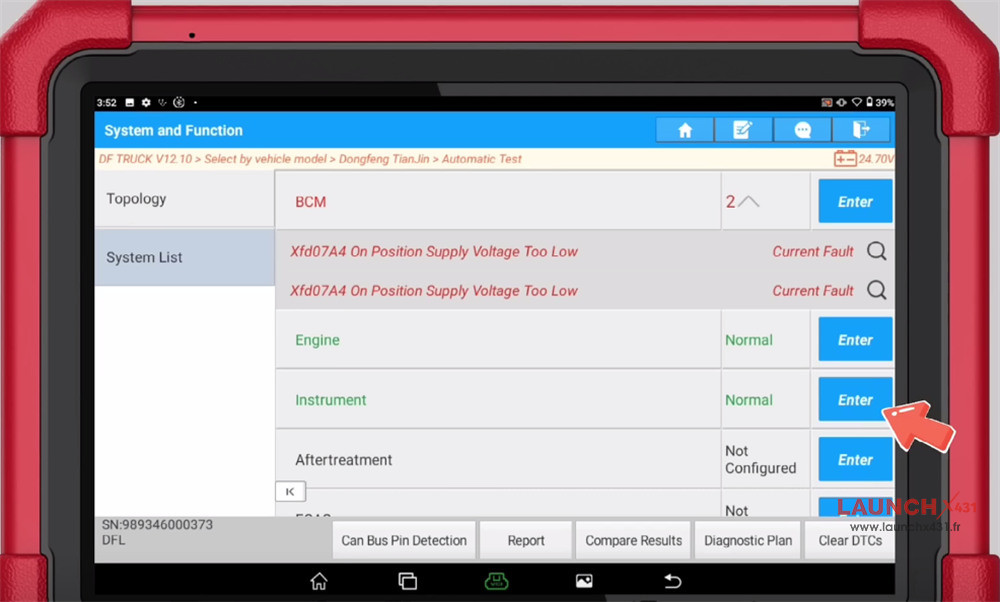The height and width of the screenshot is (602, 1000).
Task: Select the BCM system name
Action: coord(311,202)
